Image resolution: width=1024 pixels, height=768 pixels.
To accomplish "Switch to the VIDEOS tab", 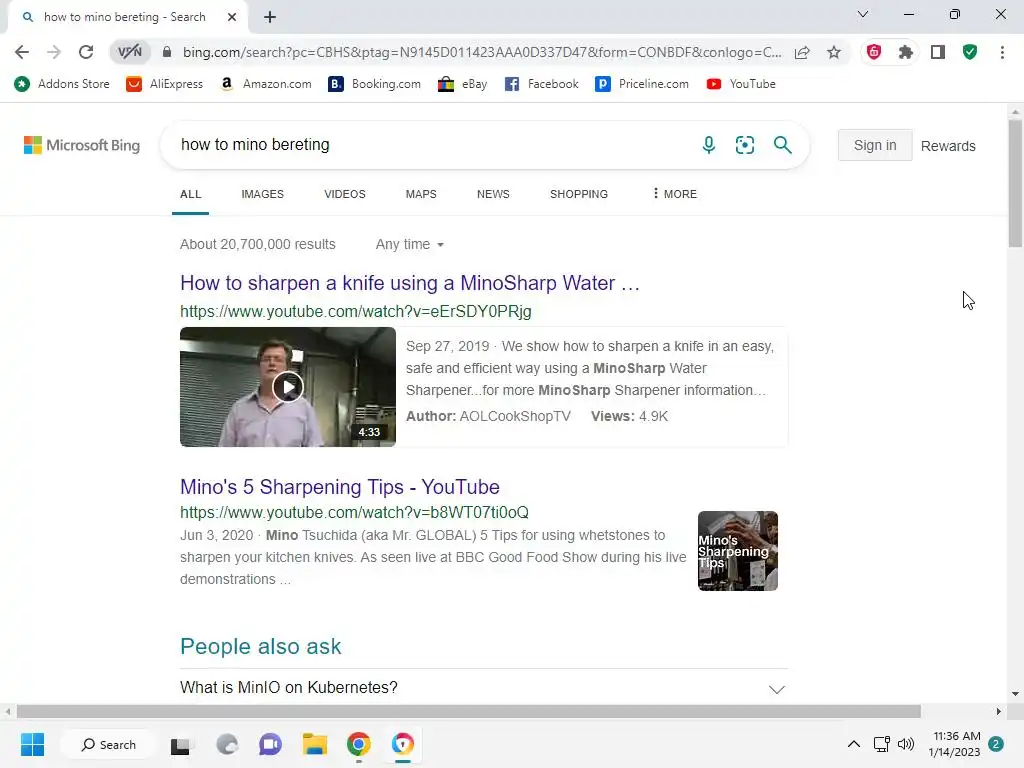I will point(345,194).
